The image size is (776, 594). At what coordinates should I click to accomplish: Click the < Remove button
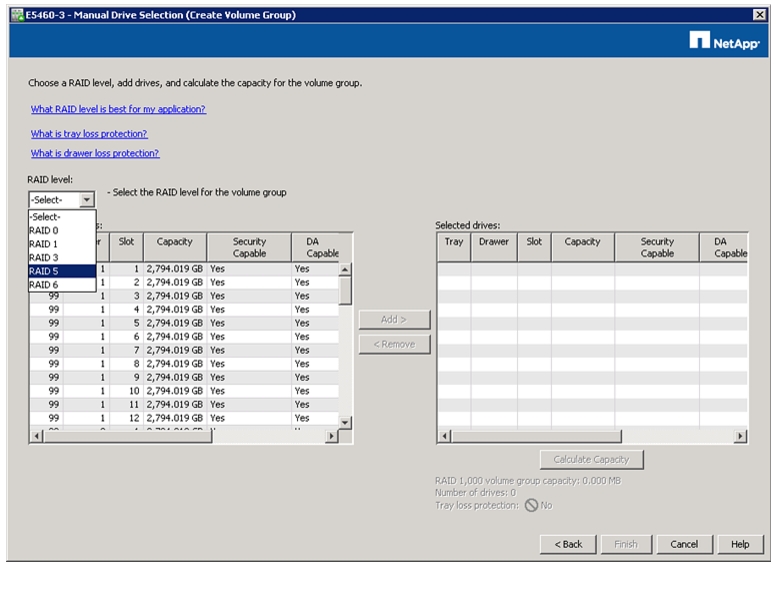[394, 345]
